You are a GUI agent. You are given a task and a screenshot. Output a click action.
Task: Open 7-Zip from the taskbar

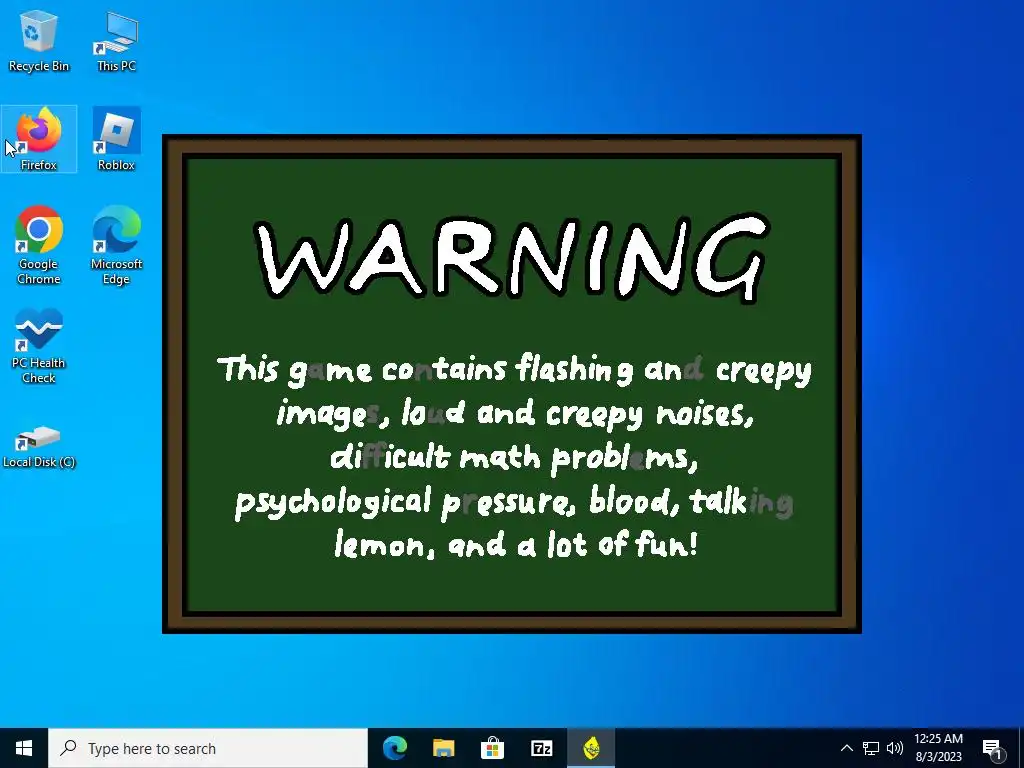[541, 748]
